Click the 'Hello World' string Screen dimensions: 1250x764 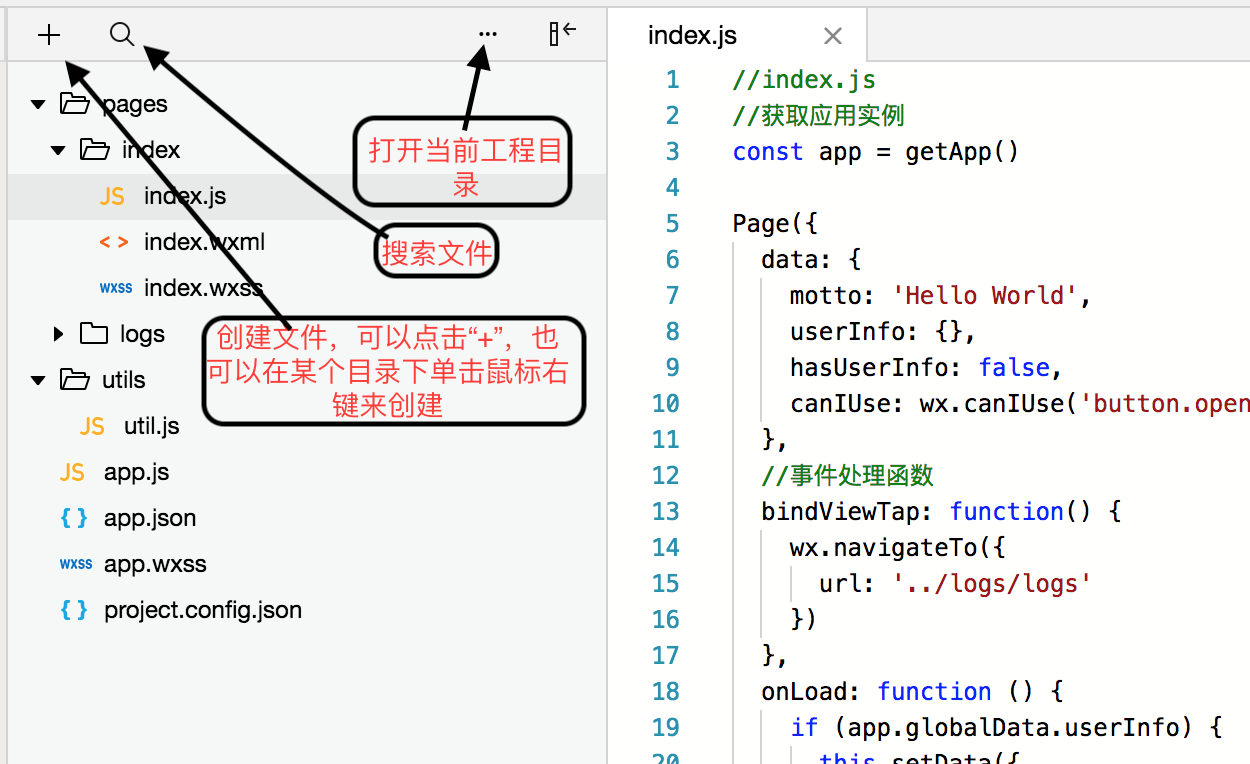point(985,295)
